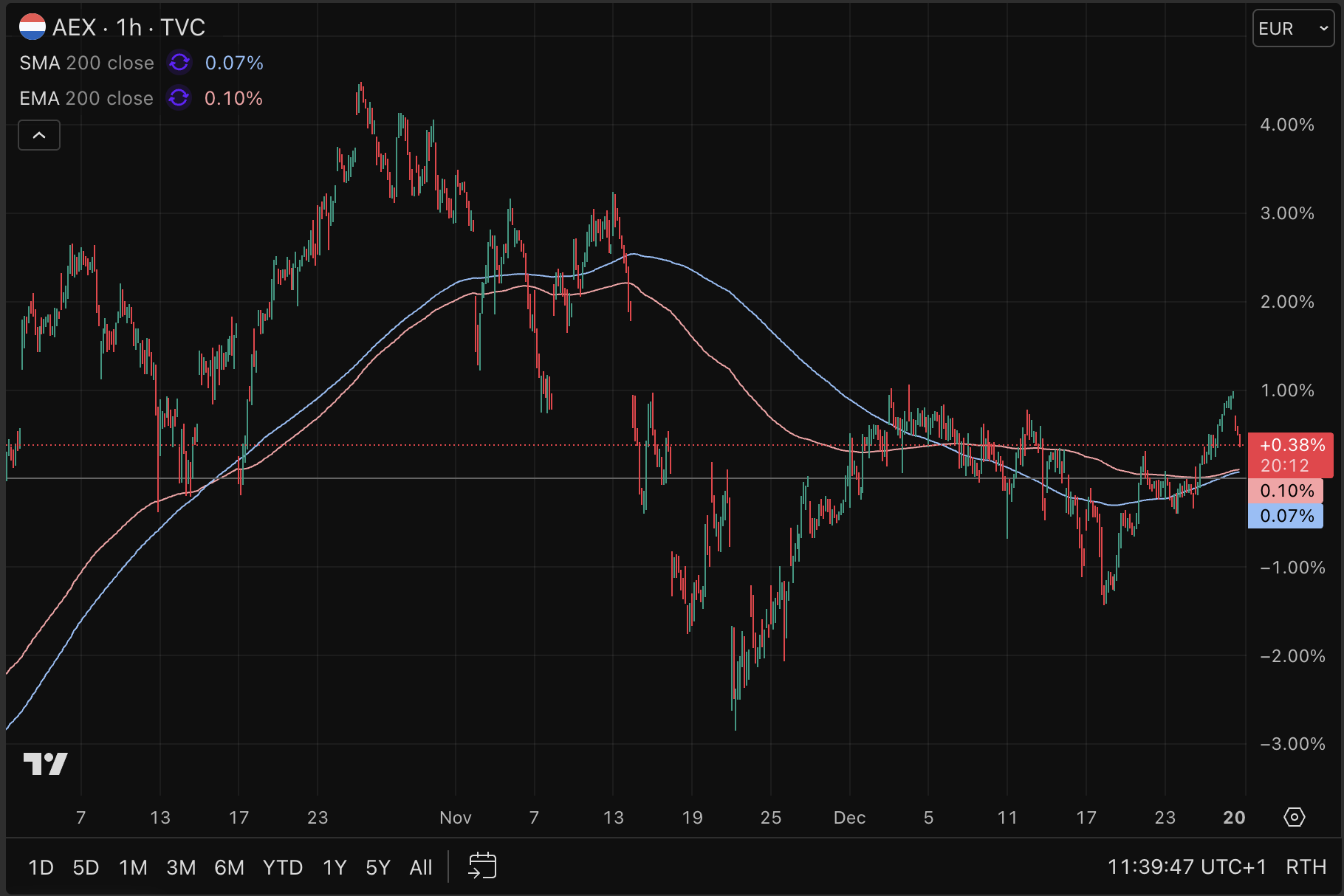Click the SMA 200 refresh indicator icon
This screenshot has width=1344, height=896.
pyautogui.click(x=179, y=63)
